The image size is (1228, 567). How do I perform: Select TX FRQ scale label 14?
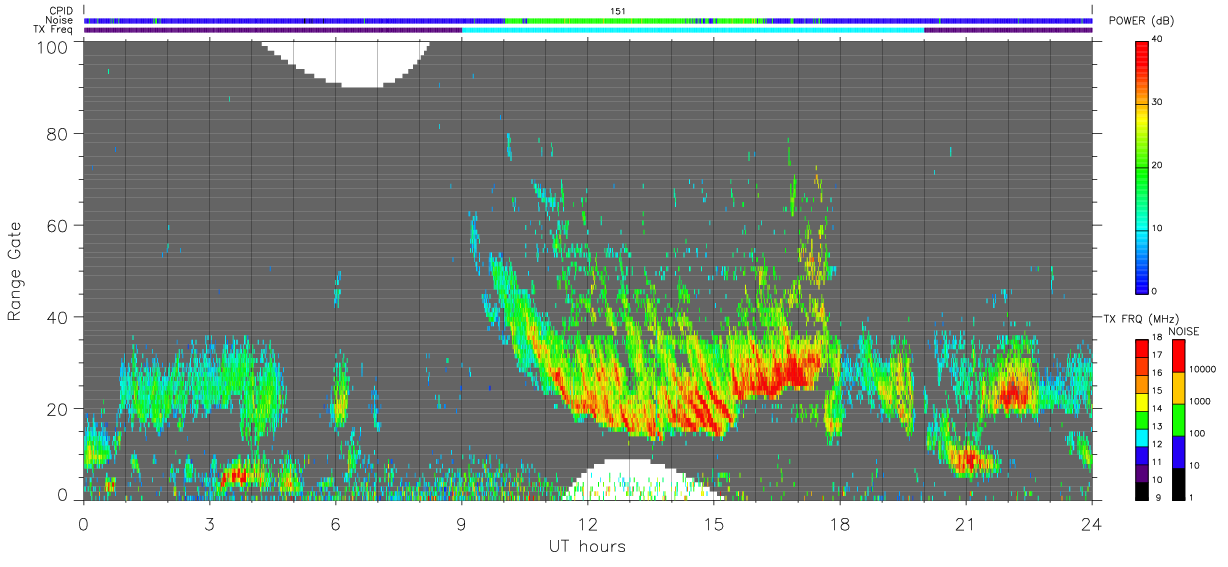[x=1157, y=409]
